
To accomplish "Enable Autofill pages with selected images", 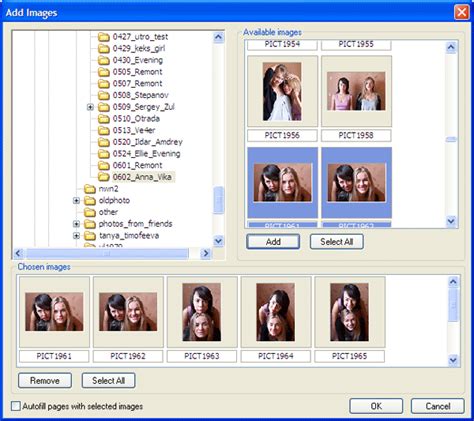I will click(x=16, y=406).
